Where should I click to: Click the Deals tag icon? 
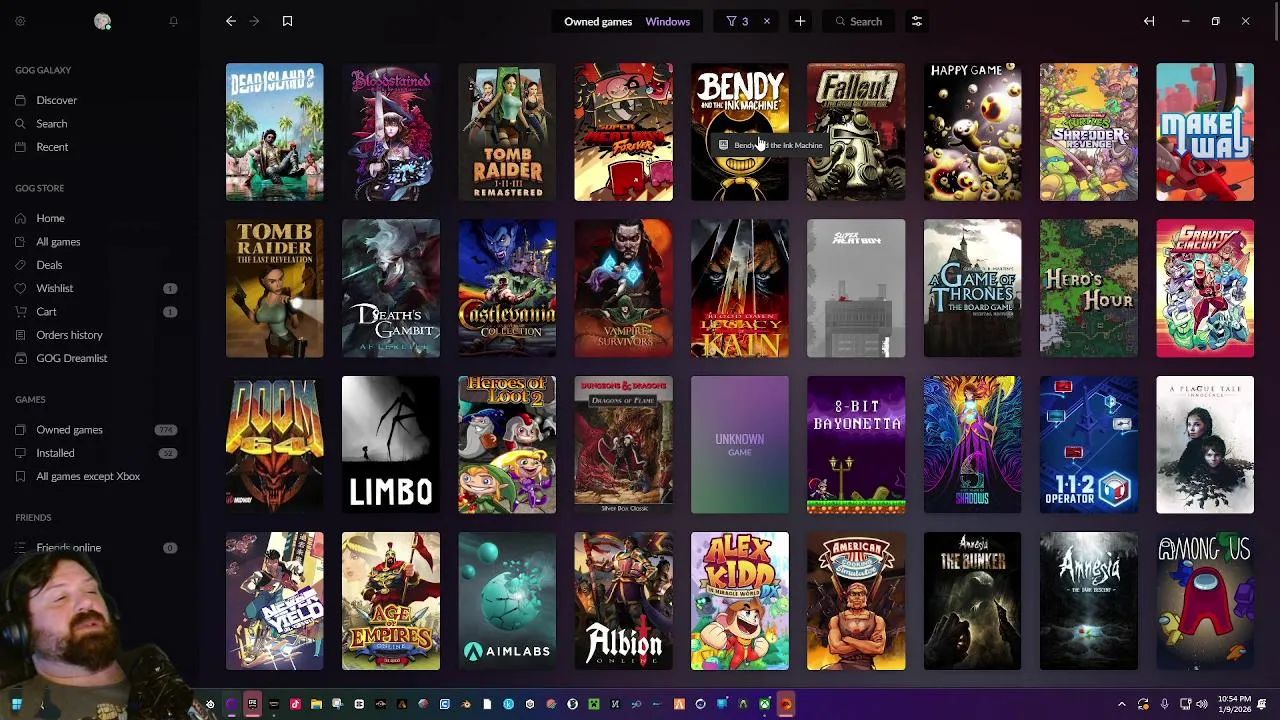coord(20,265)
